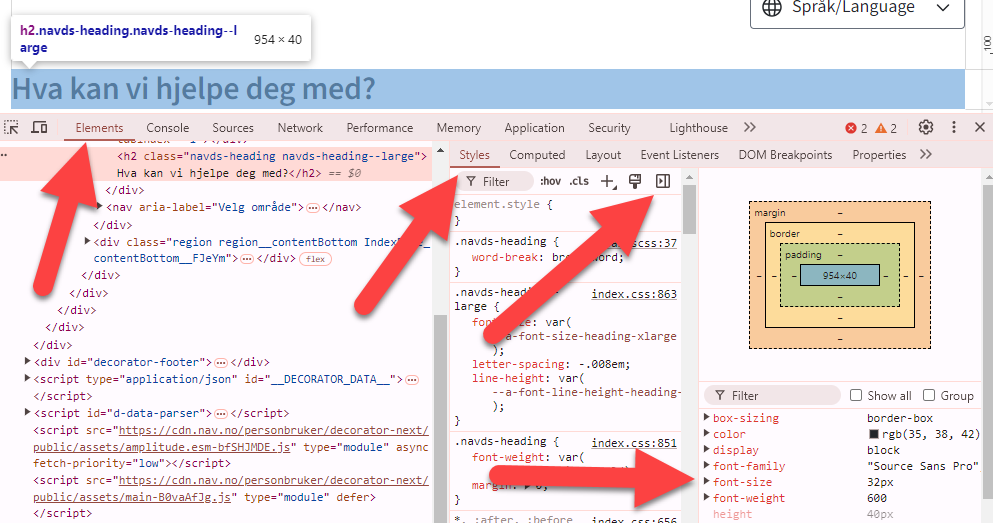Click the letter-spacing -.008em declaration

[551, 364]
